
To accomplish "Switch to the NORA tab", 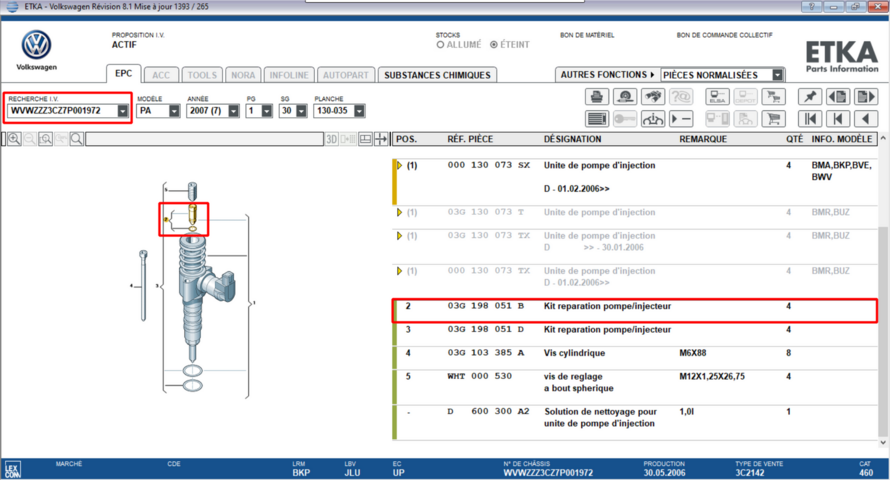I will pos(243,75).
